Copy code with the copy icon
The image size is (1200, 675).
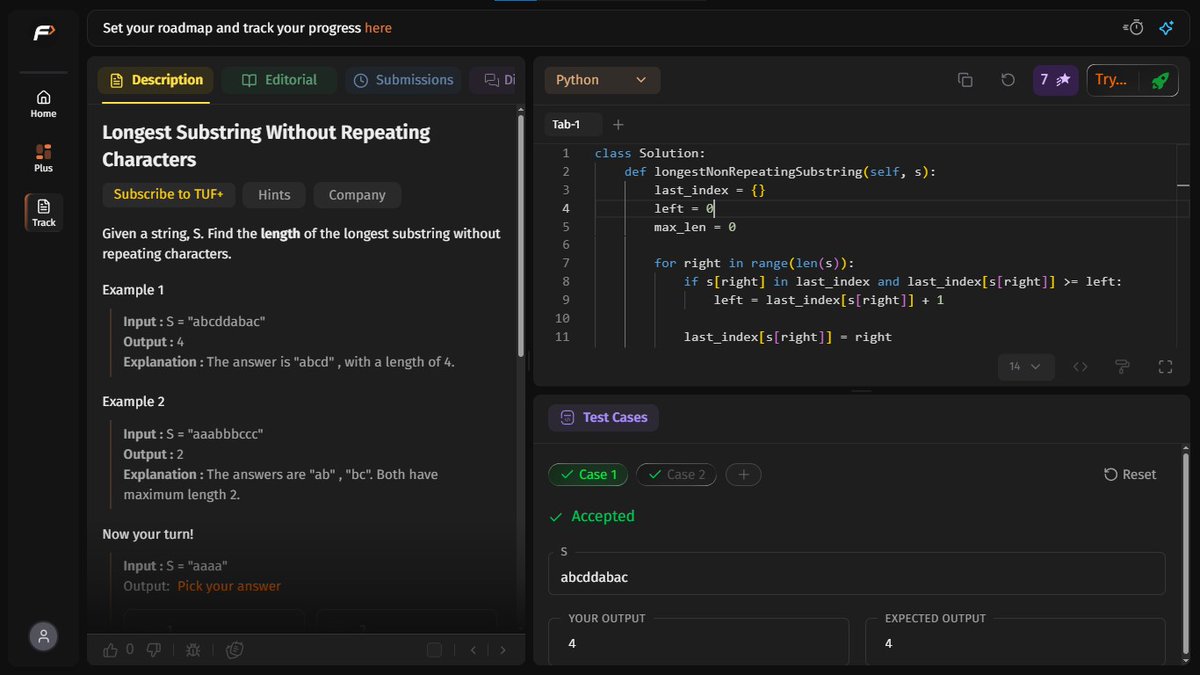pos(965,80)
